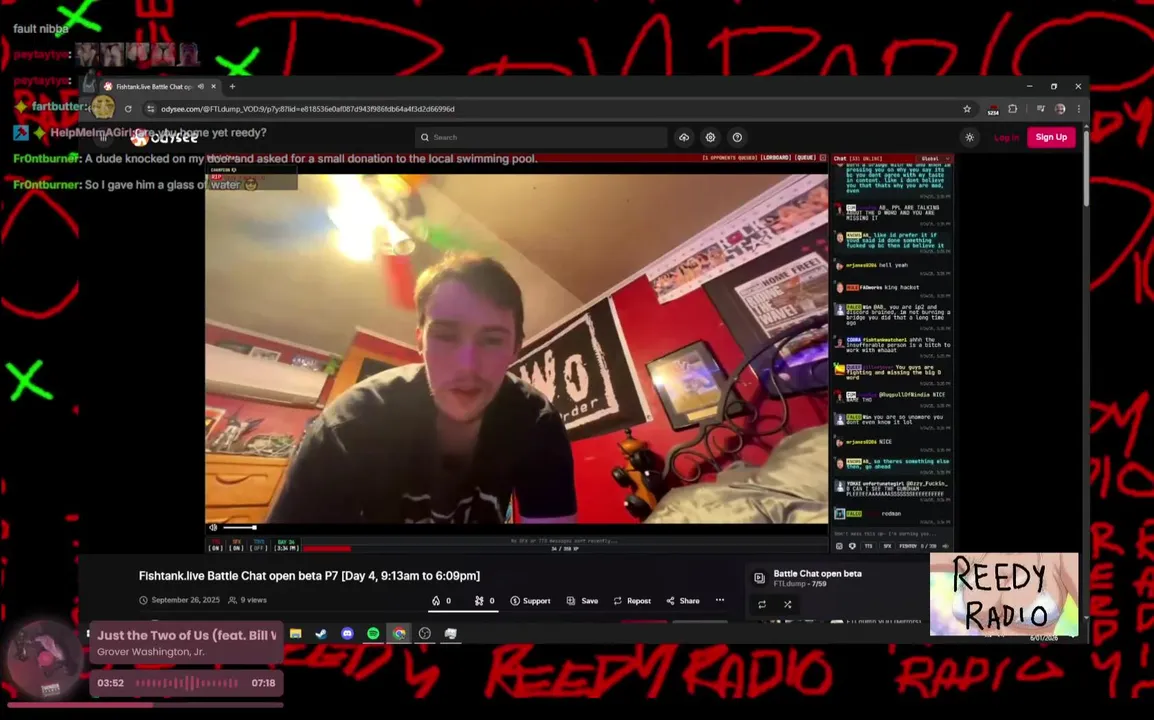Open File Explorer from taskbar
1154x720 pixels.
296,634
